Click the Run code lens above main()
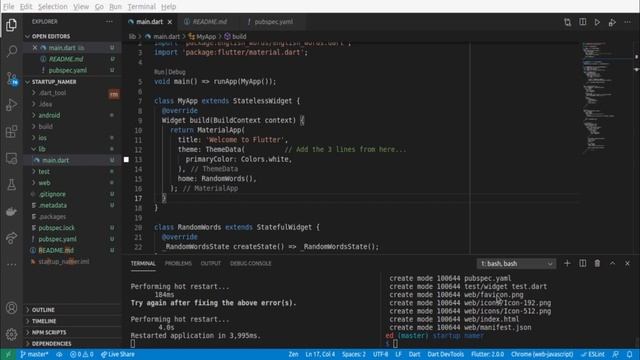Image resolution: width=640 pixels, height=360 pixels. pyautogui.click(x=159, y=72)
